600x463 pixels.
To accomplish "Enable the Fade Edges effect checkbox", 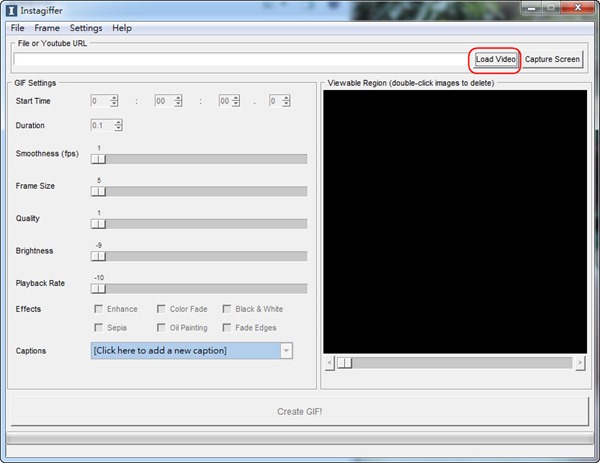I will click(x=227, y=328).
